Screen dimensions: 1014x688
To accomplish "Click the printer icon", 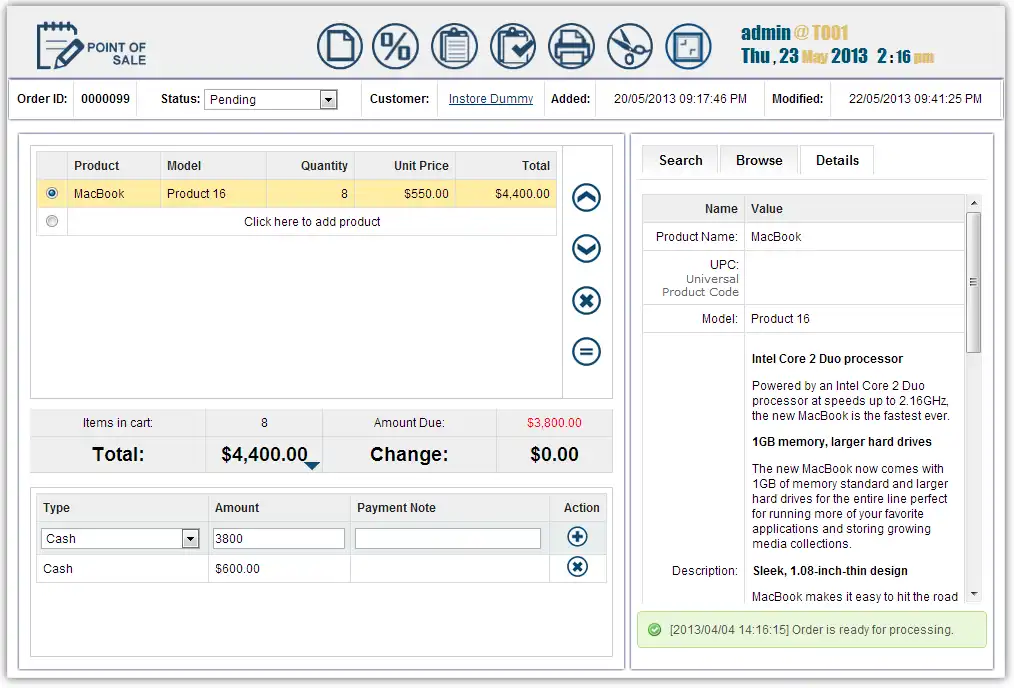I will click(571, 47).
